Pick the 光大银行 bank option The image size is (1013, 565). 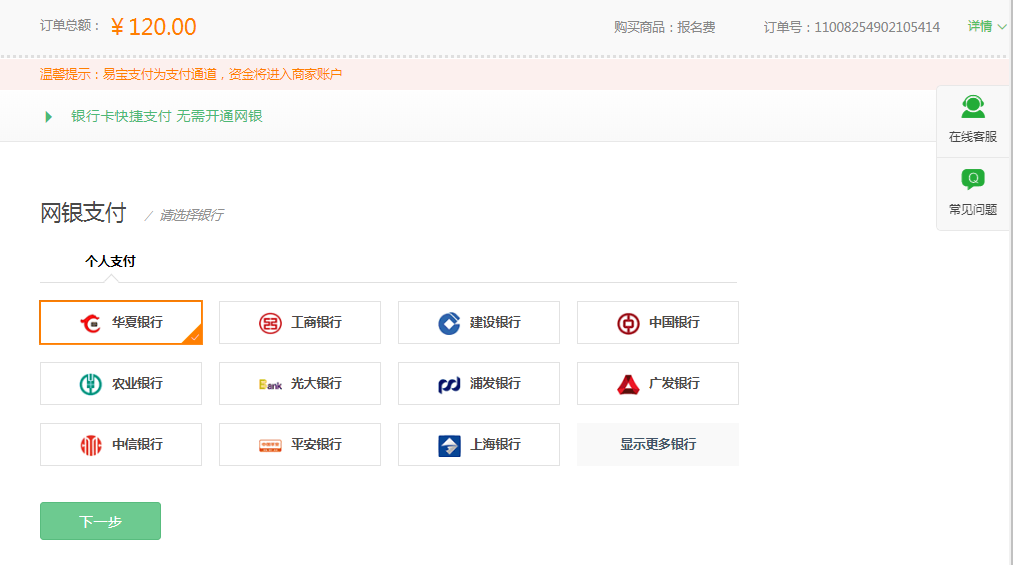300,384
